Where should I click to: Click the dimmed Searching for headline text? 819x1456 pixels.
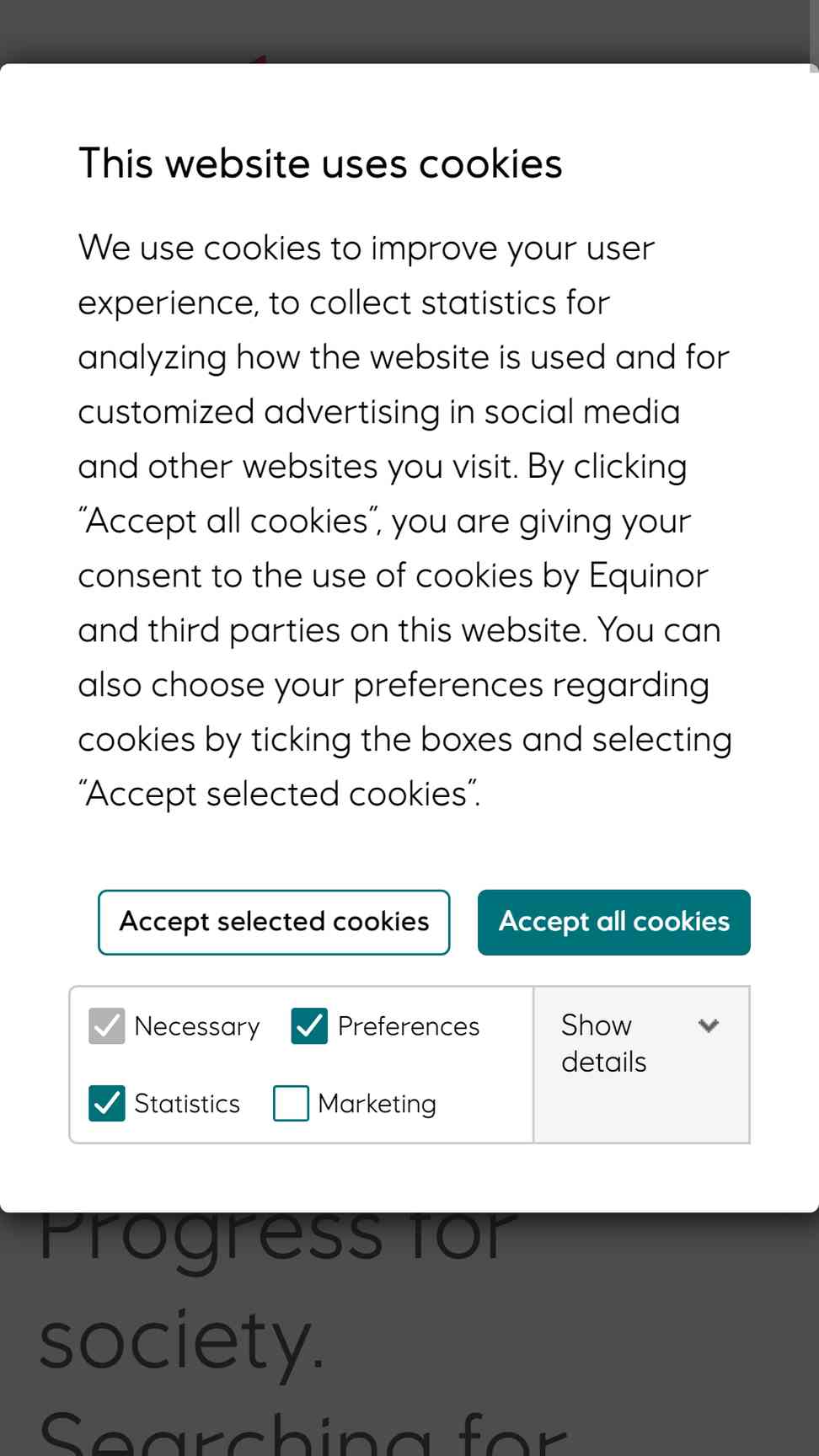click(x=303, y=1432)
